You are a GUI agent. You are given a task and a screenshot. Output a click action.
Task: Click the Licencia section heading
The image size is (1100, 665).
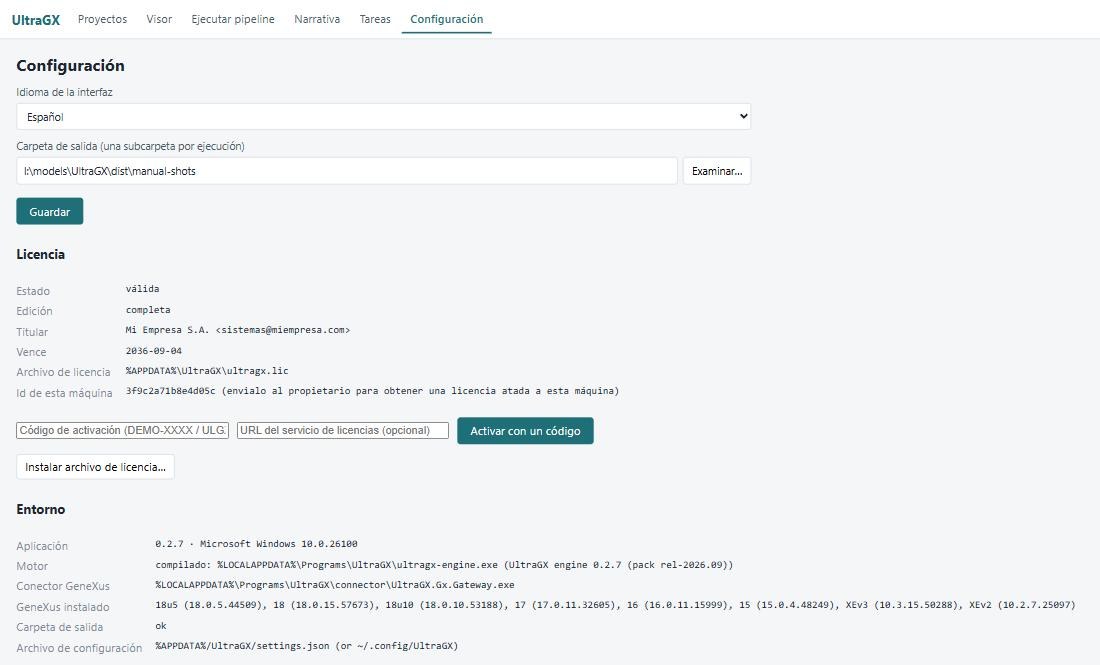[41, 254]
